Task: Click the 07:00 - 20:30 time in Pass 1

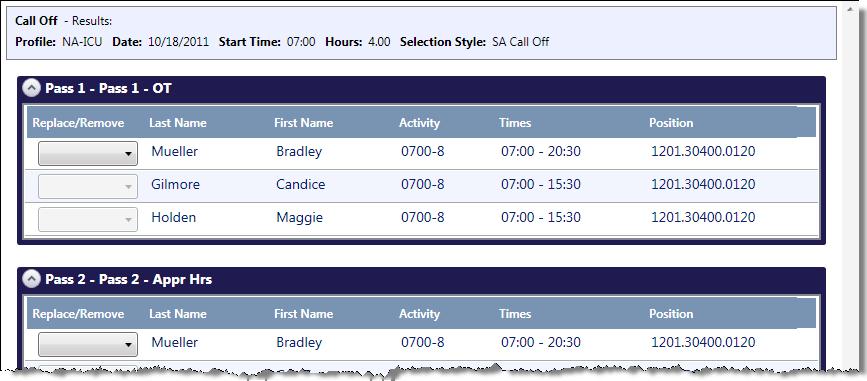Action: (x=541, y=151)
